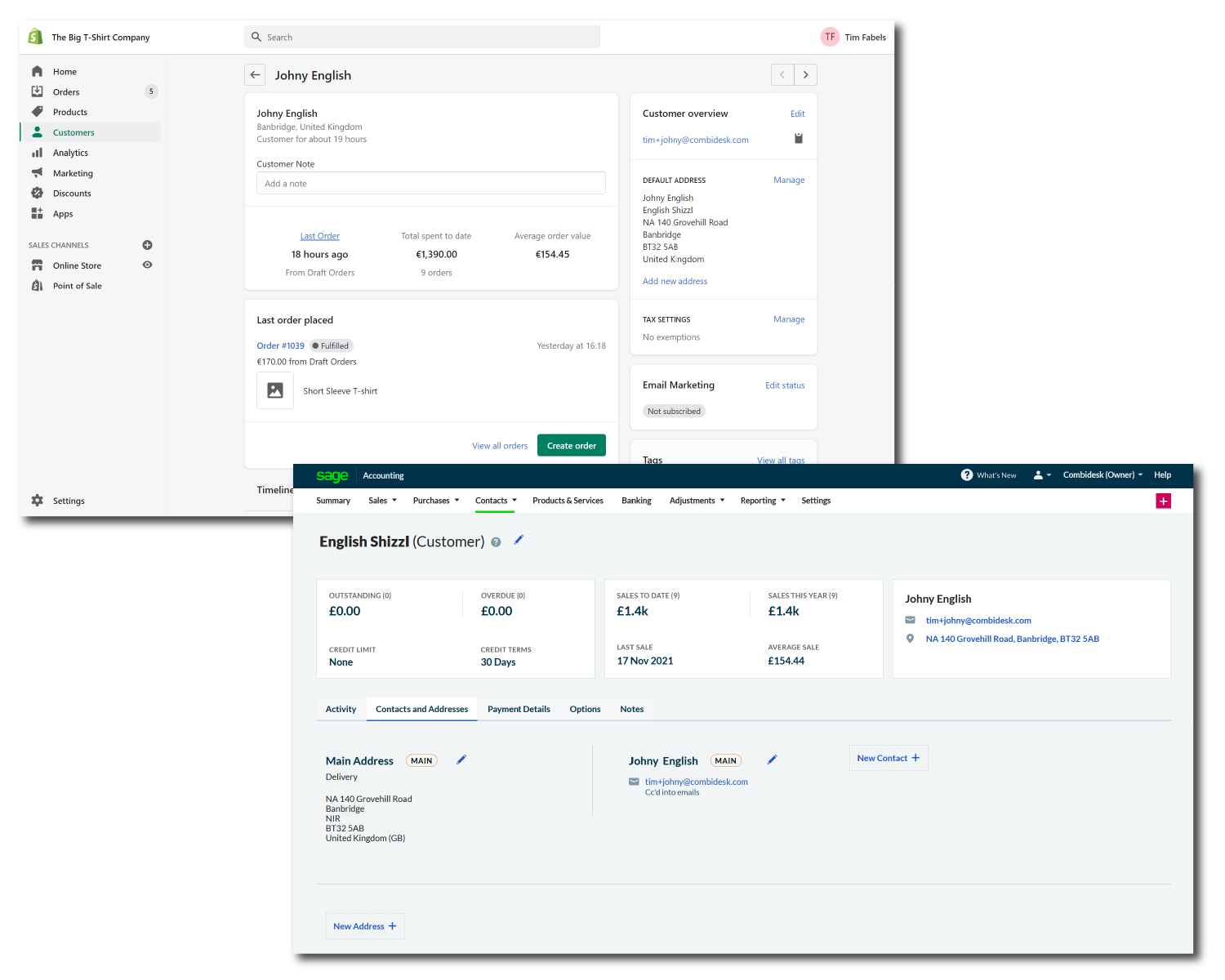Image resolution: width=1225 pixels, height=980 pixels.
Task: Edit English Shizzl name via pencil icon
Action: click(519, 540)
